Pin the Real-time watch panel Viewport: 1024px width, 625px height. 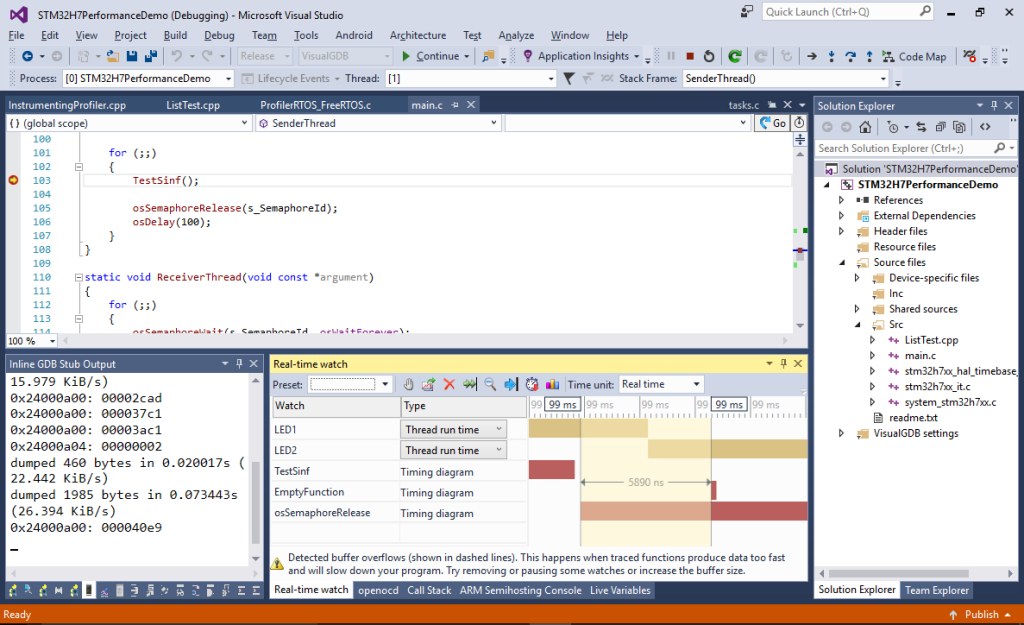coord(783,364)
